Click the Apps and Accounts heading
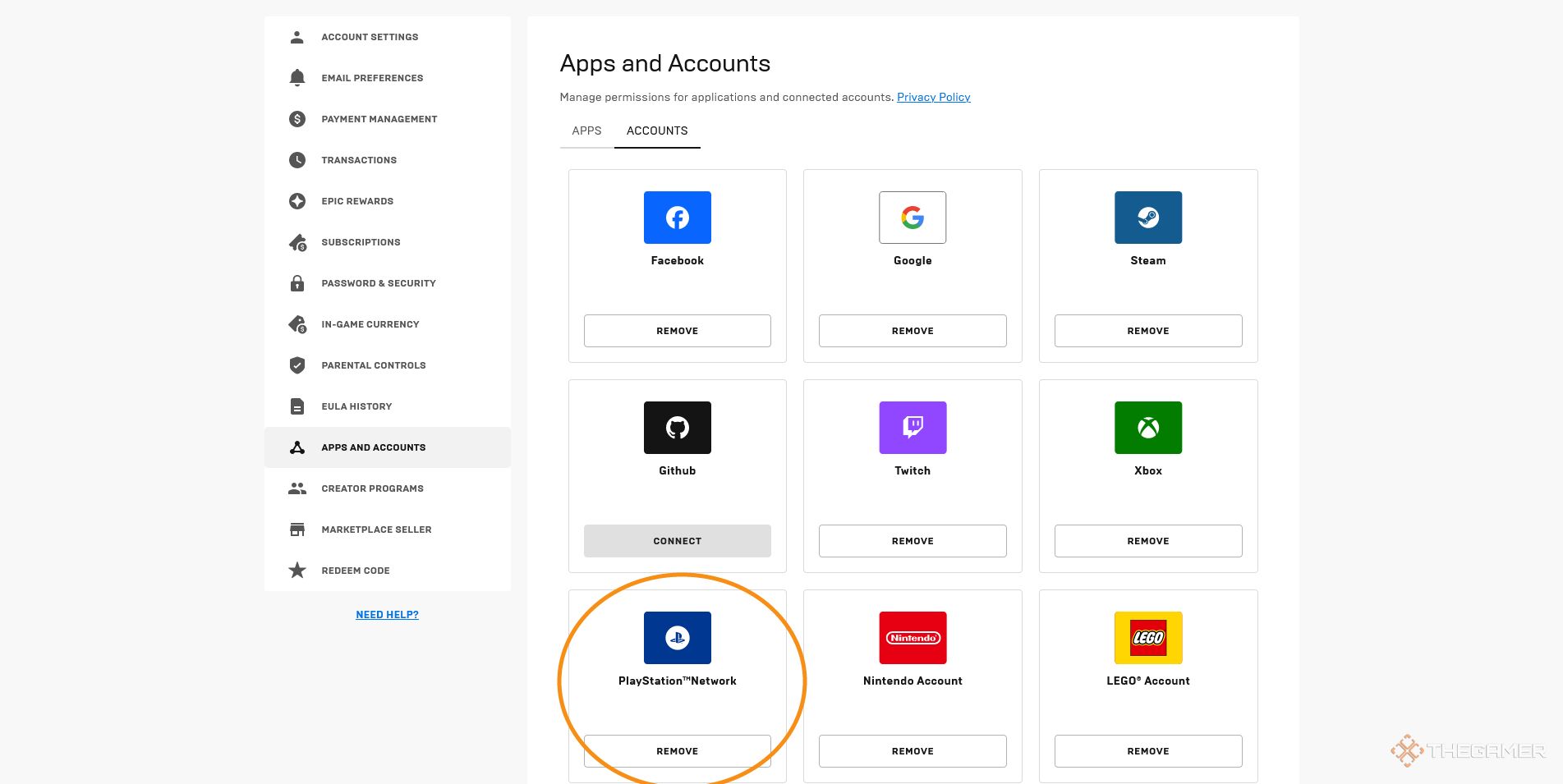This screenshot has height=784, width=1563. click(x=665, y=63)
